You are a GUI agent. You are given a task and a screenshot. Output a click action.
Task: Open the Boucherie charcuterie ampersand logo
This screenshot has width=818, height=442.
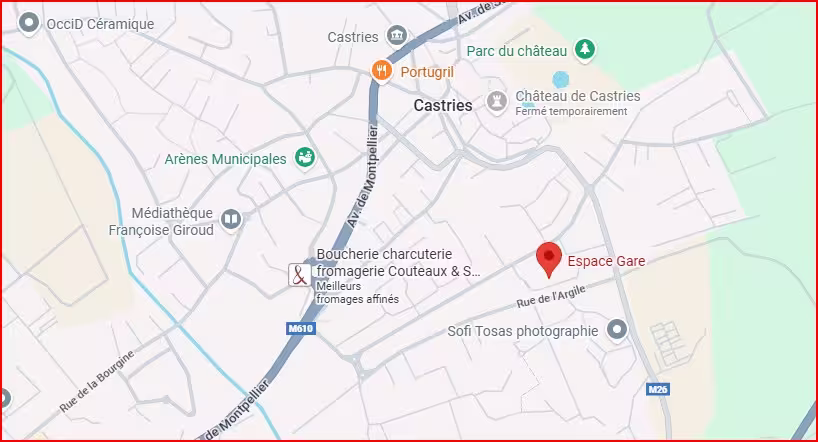tap(300, 274)
